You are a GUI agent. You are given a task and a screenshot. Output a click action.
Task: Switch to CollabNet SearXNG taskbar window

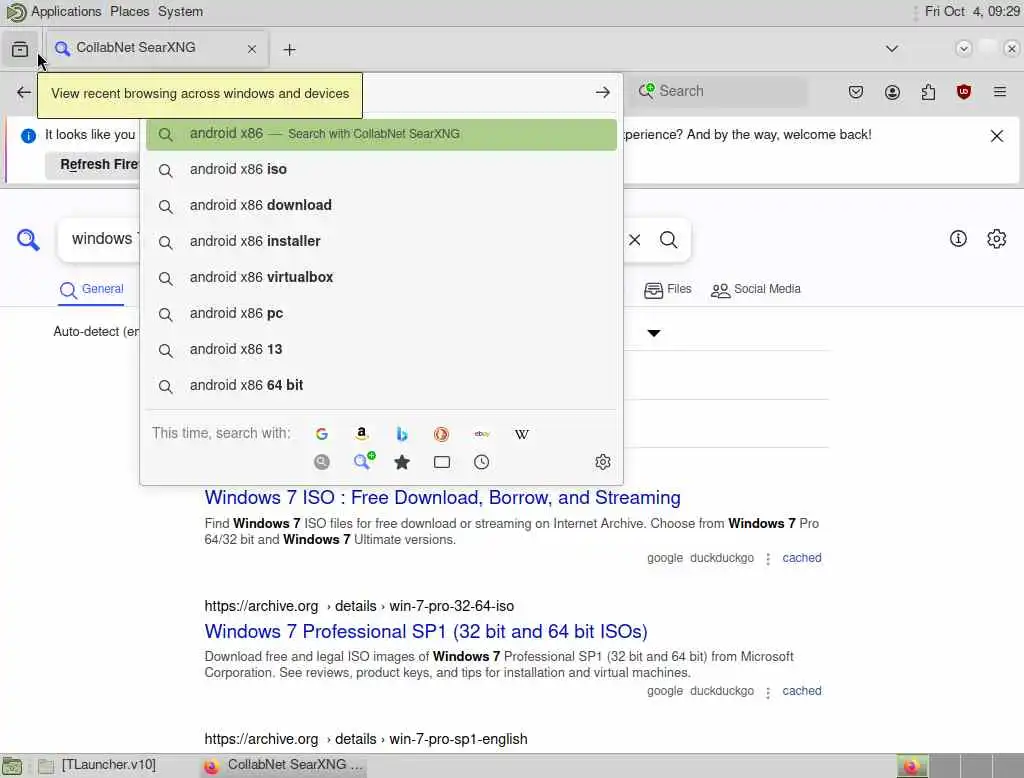(x=283, y=765)
